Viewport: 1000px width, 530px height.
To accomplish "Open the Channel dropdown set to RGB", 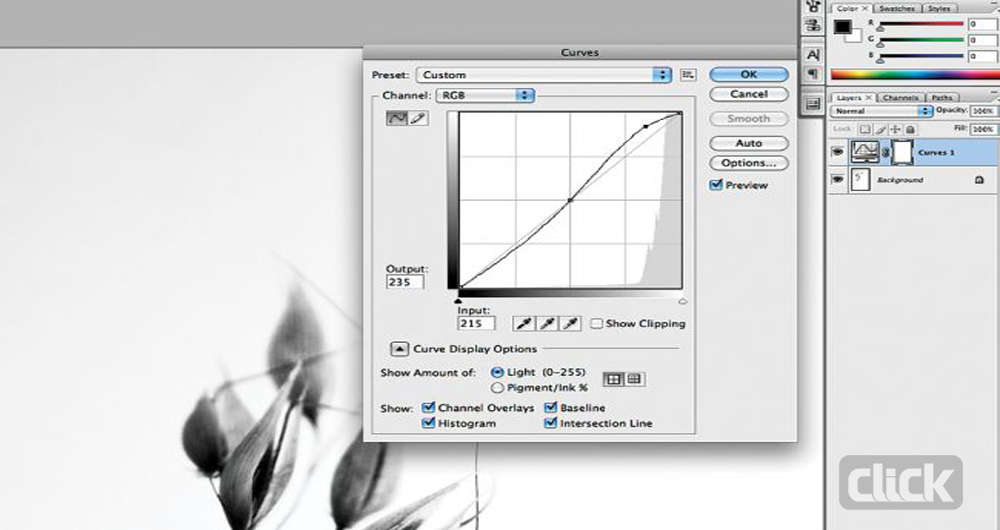I will pyautogui.click(x=485, y=95).
